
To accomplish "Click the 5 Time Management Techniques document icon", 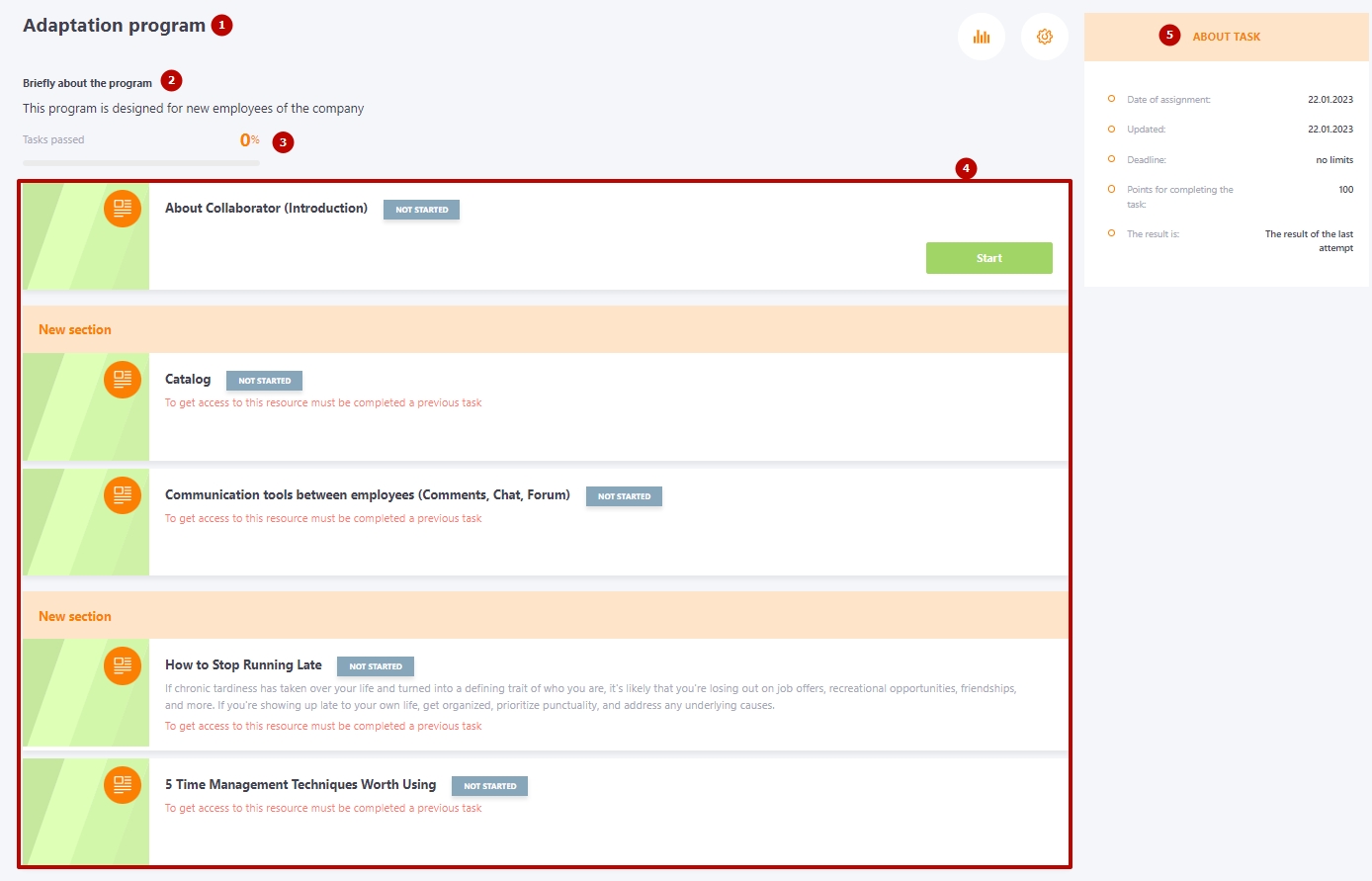I will pos(123,785).
